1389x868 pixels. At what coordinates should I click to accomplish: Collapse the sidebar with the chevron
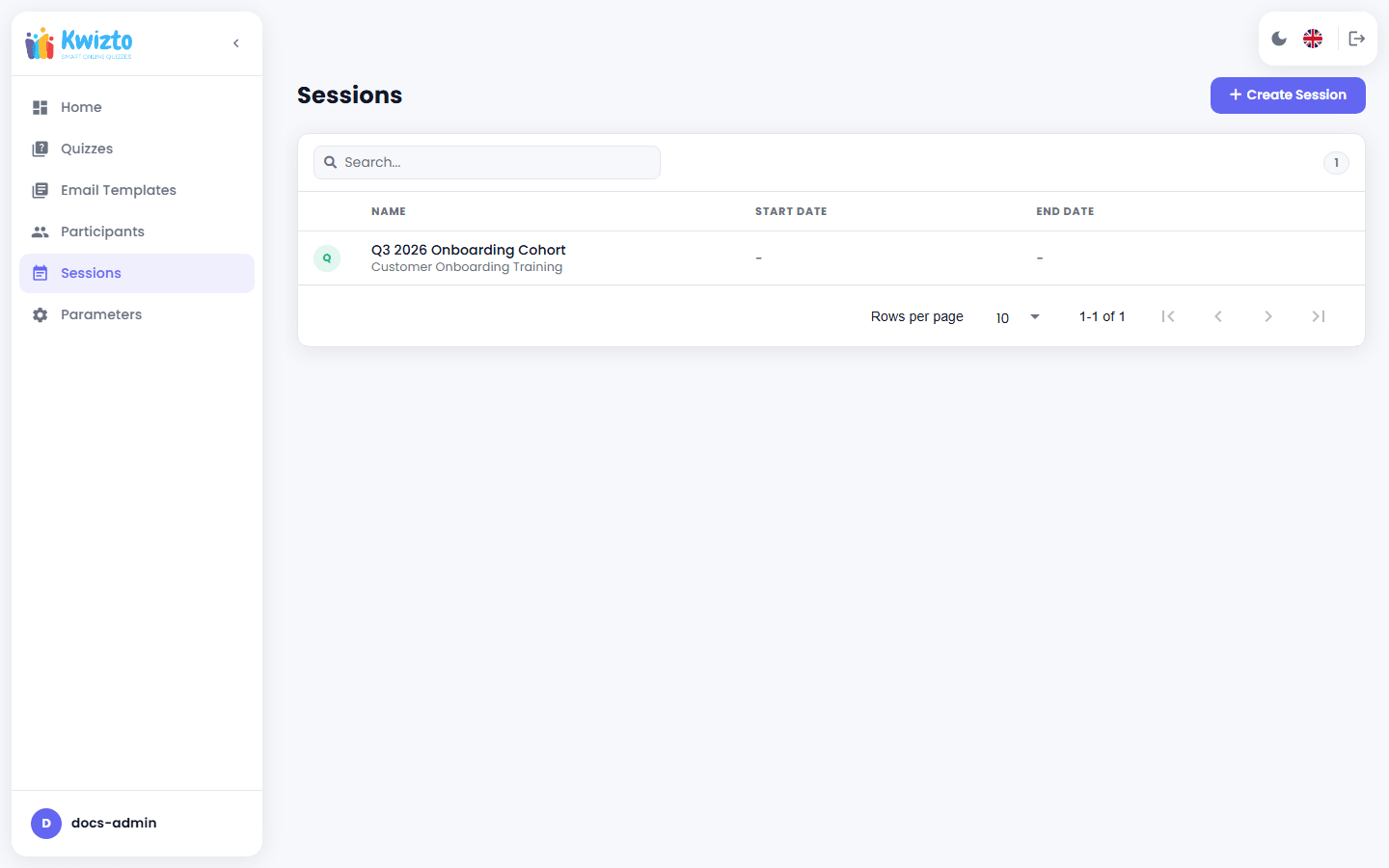click(236, 43)
